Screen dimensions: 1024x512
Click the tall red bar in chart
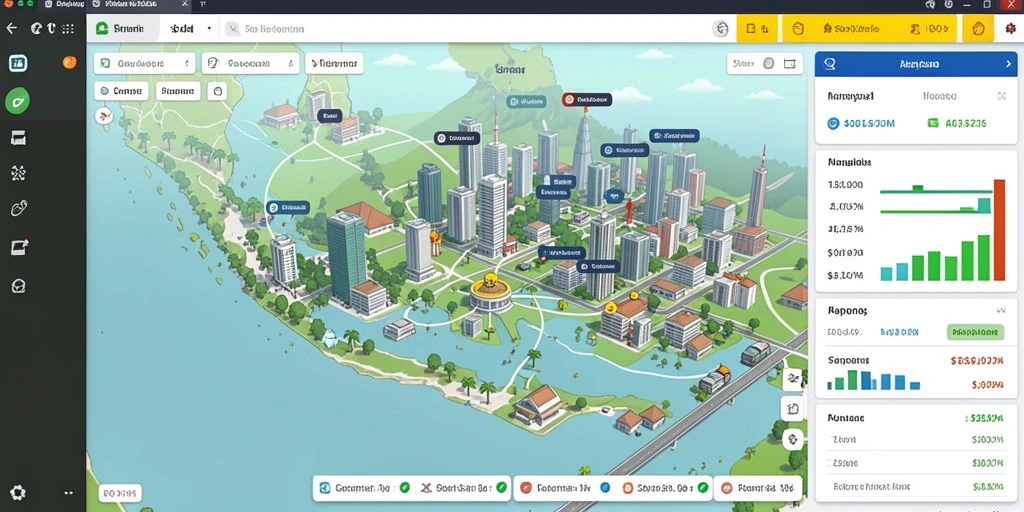(999, 230)
